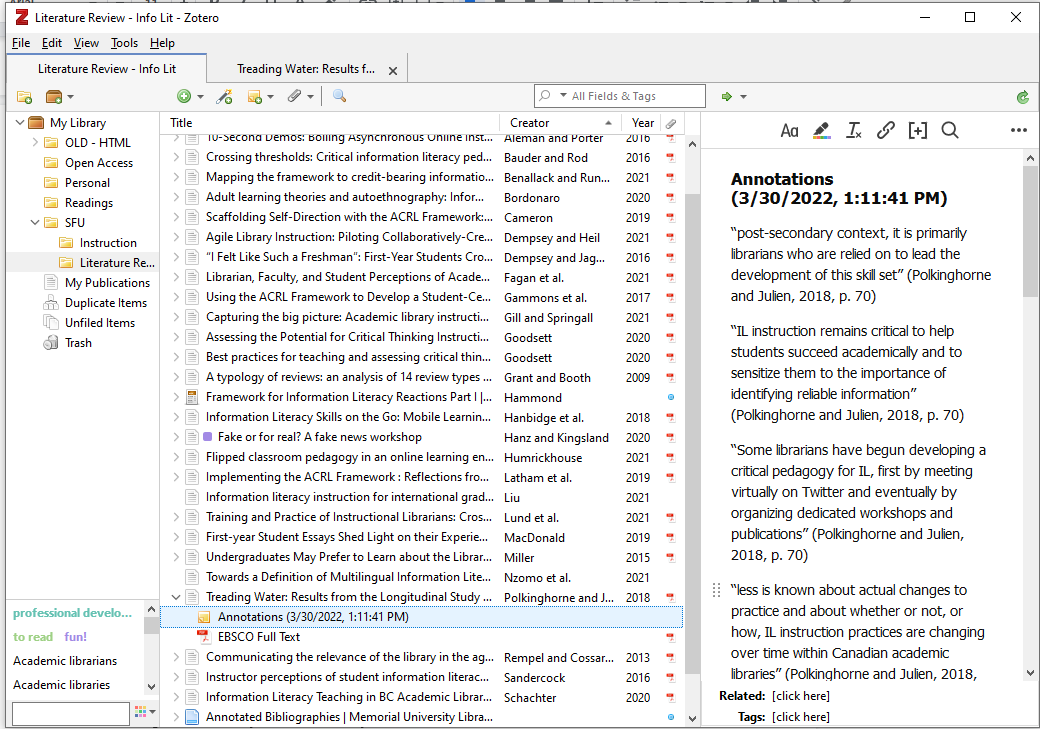This screenshot has height=729, width=1040.
Task: Expand the OLD - HTML collection
Action: [34, 143]
